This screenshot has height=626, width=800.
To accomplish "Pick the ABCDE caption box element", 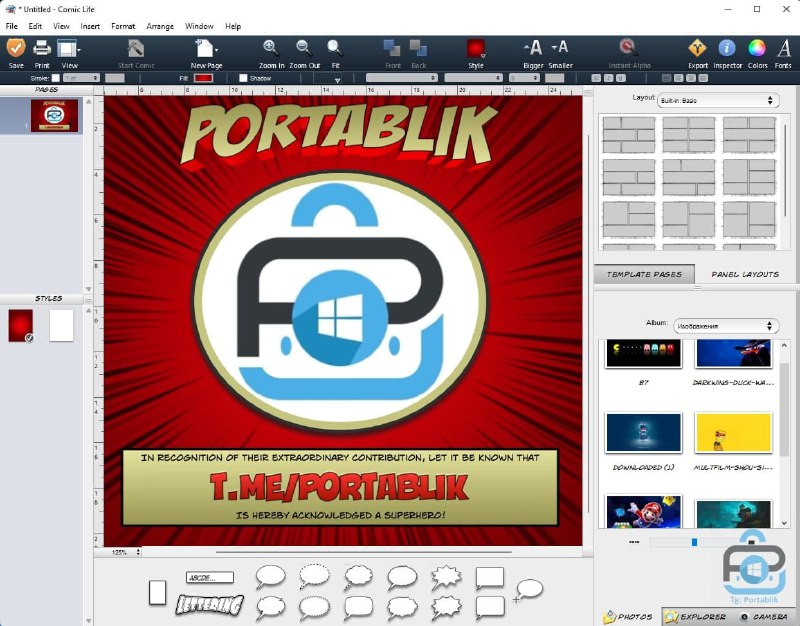I will click(x=210, y=578).
